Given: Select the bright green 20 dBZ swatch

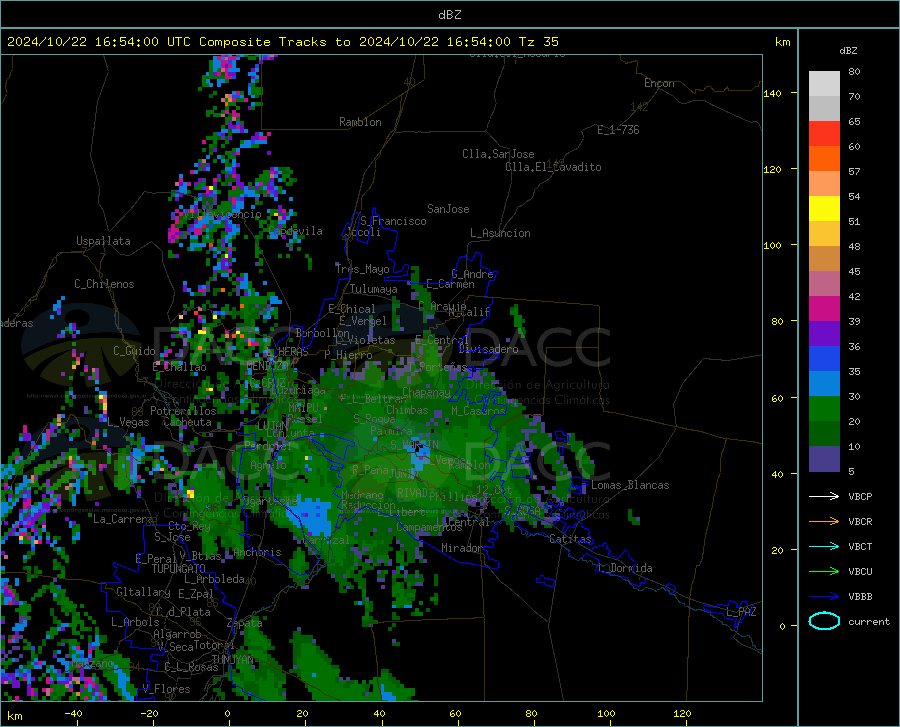Looking at the screenshot, I should [x=824, y=409].
